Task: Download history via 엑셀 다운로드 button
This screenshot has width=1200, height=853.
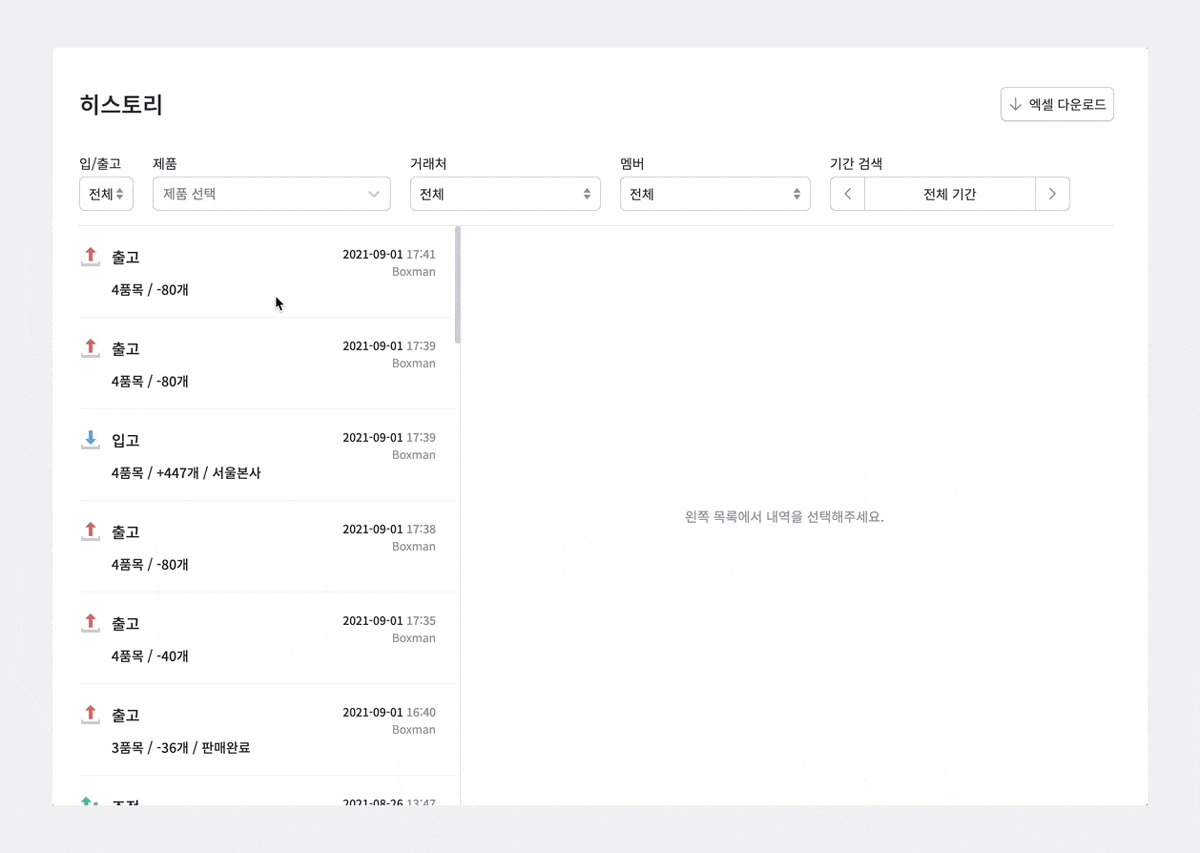Action: pyautogui.click(x=1057, y=104)
